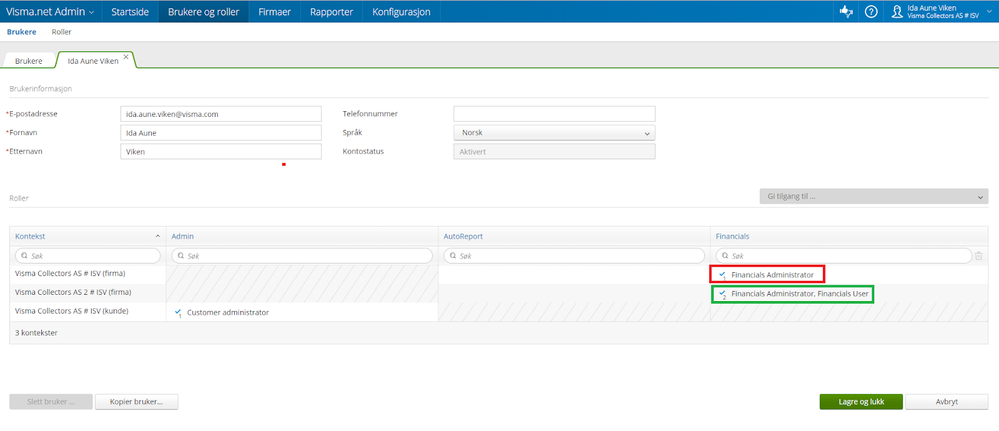The width and height of the screenshot is (999, 431).
Task: Close the Ida Aune Viken tab
Action: (126, 57)
